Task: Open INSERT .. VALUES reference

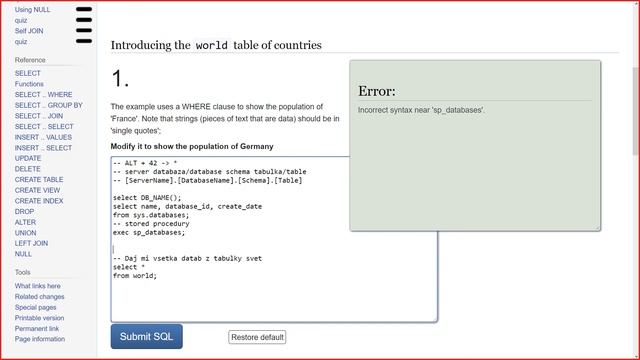Action: 43,137
